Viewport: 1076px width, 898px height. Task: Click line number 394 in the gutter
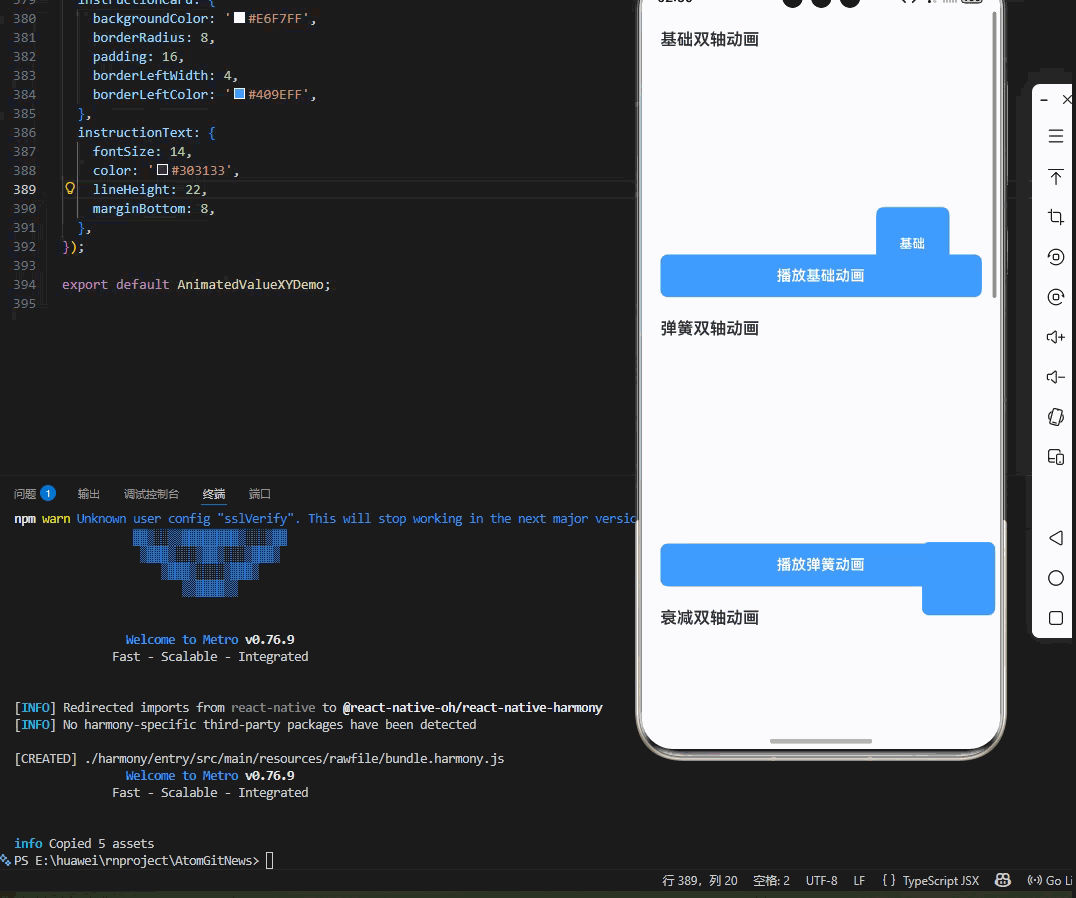coord(25,284)
